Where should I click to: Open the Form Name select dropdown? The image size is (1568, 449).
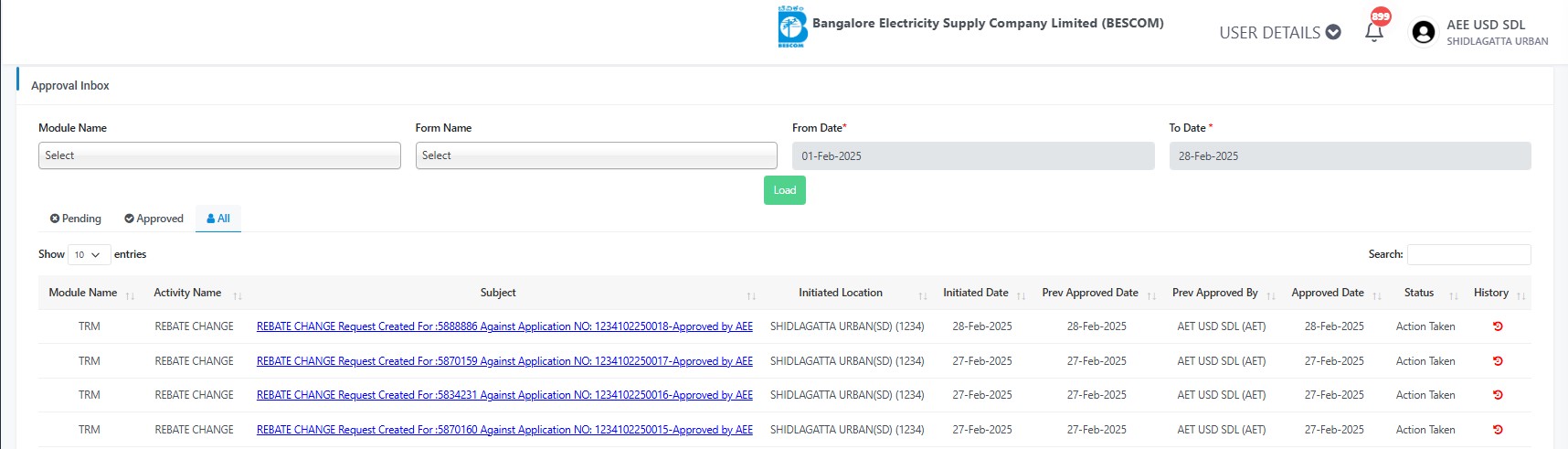point(596,155)
